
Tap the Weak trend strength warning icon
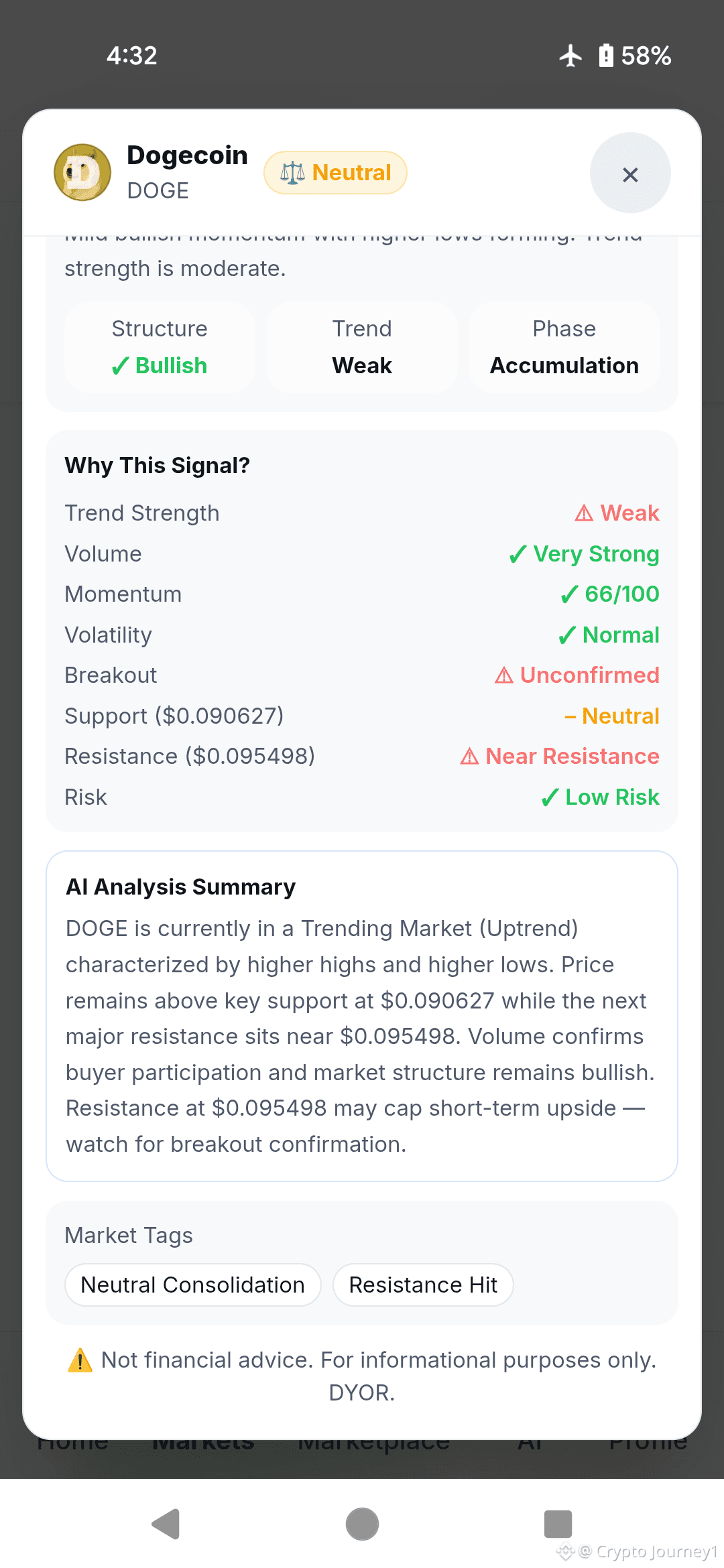[x=584, y=513]
